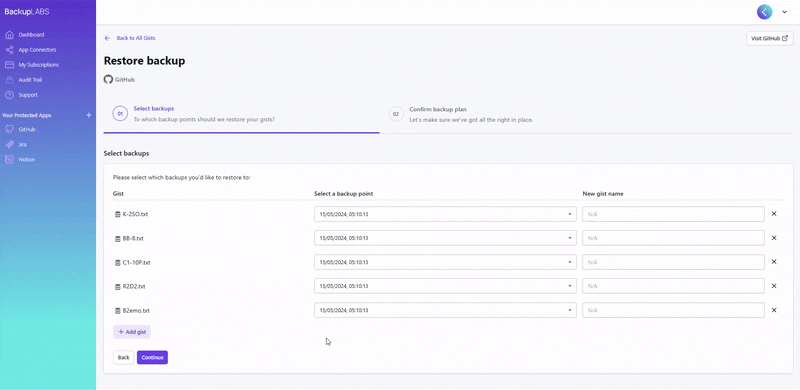Click the gist icon beside R2D2.txt
This screenshot has width=800, height=390.
pos(117,286)
